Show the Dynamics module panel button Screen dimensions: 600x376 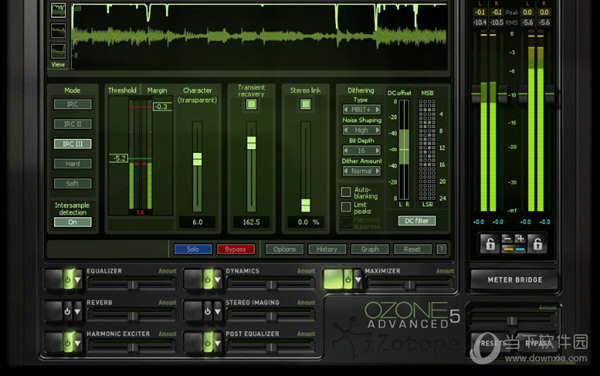tap(194, 280)
